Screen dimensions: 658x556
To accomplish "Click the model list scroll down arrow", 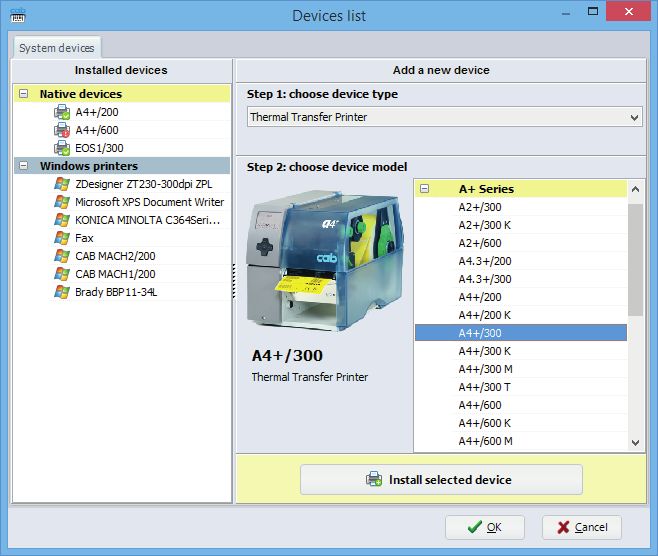I will coord(635,443).
